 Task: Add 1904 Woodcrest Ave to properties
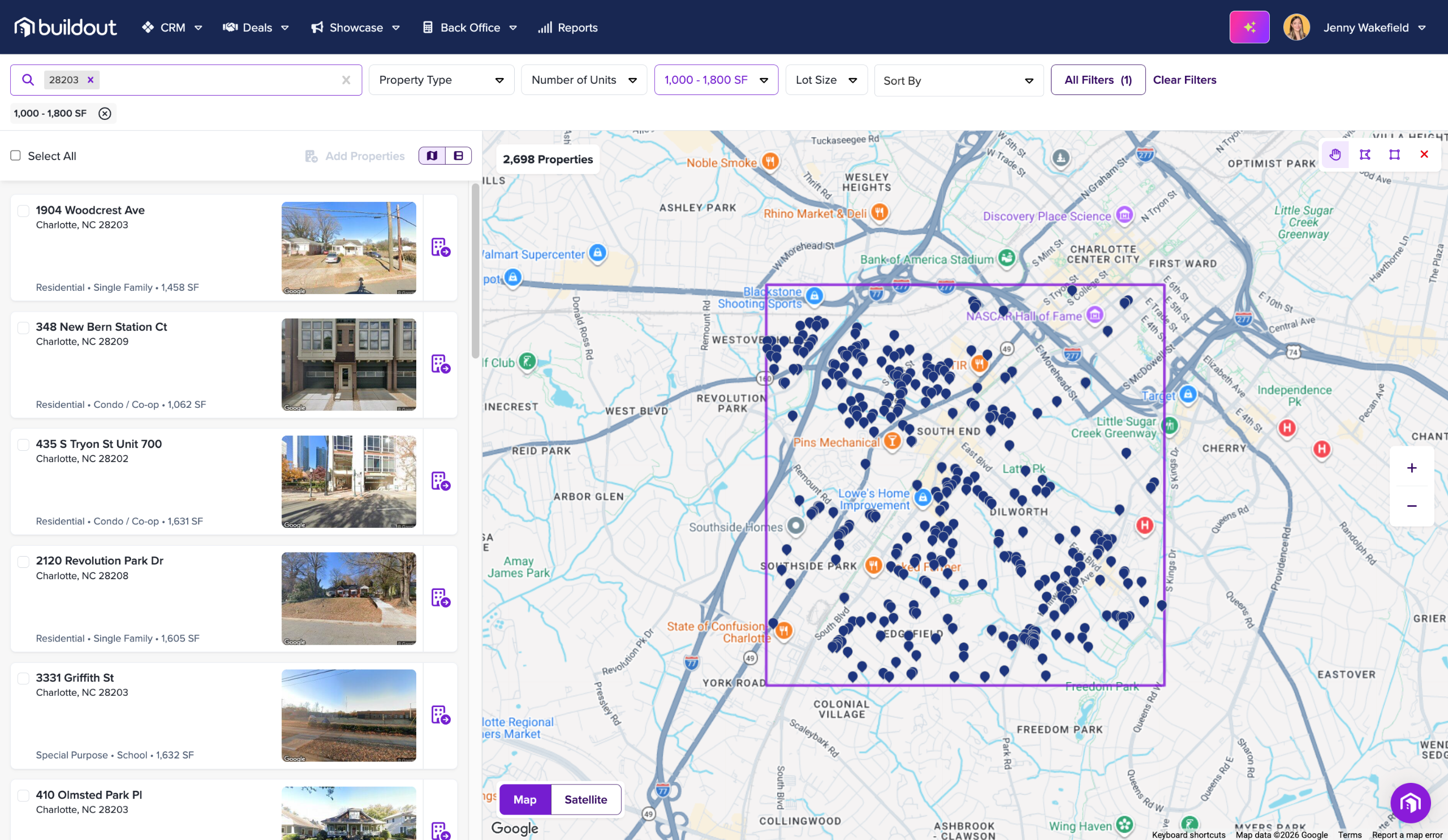441,247
